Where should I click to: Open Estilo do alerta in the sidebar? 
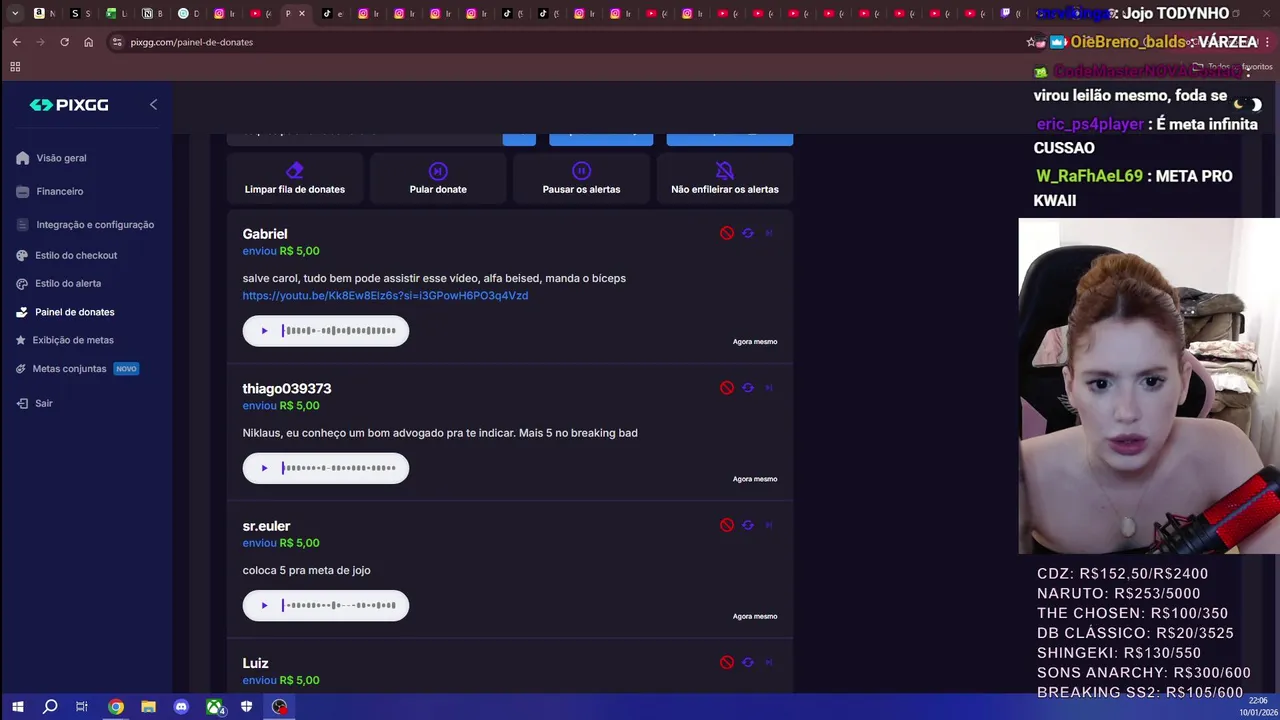coord(59,283)
